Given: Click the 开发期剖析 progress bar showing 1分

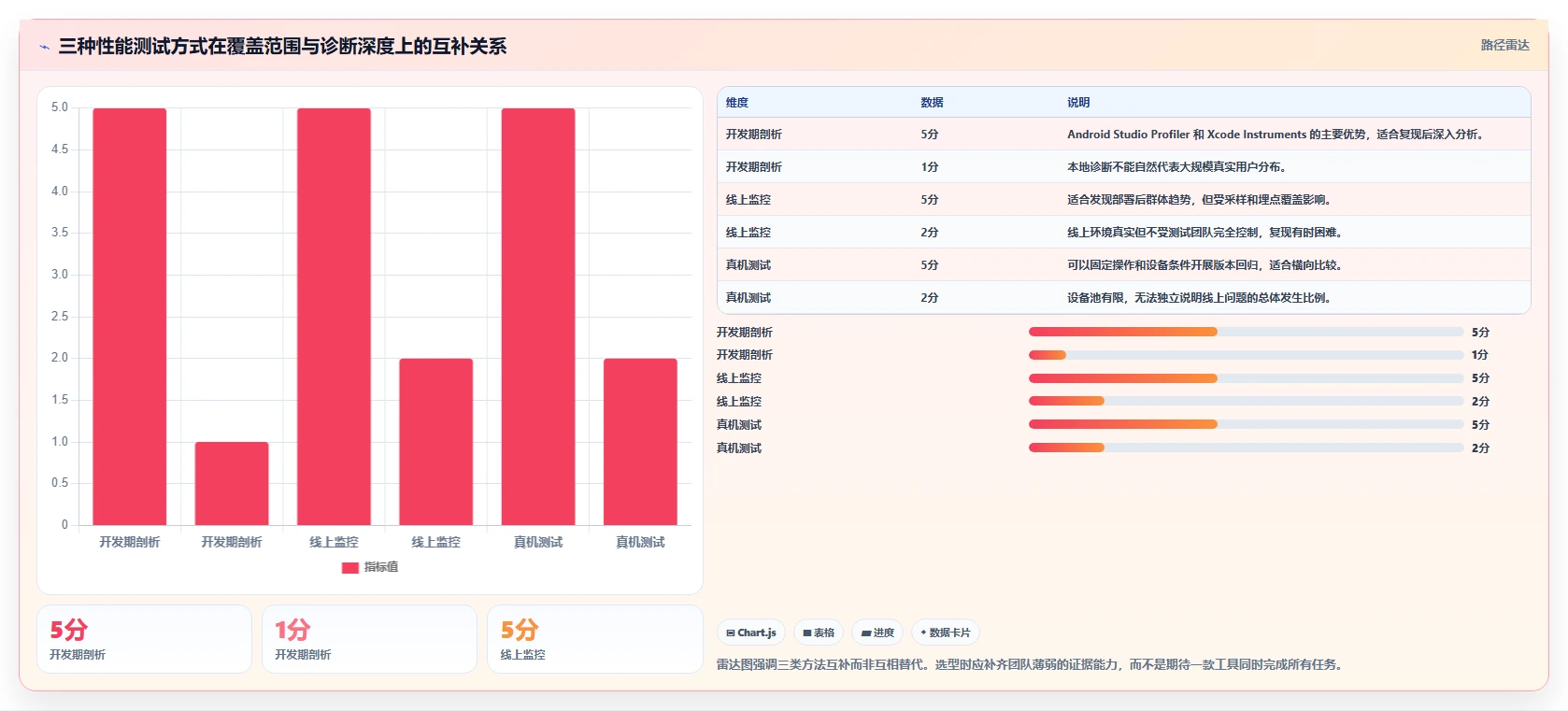Looking at the screenshot, I should coord(1246,355).
